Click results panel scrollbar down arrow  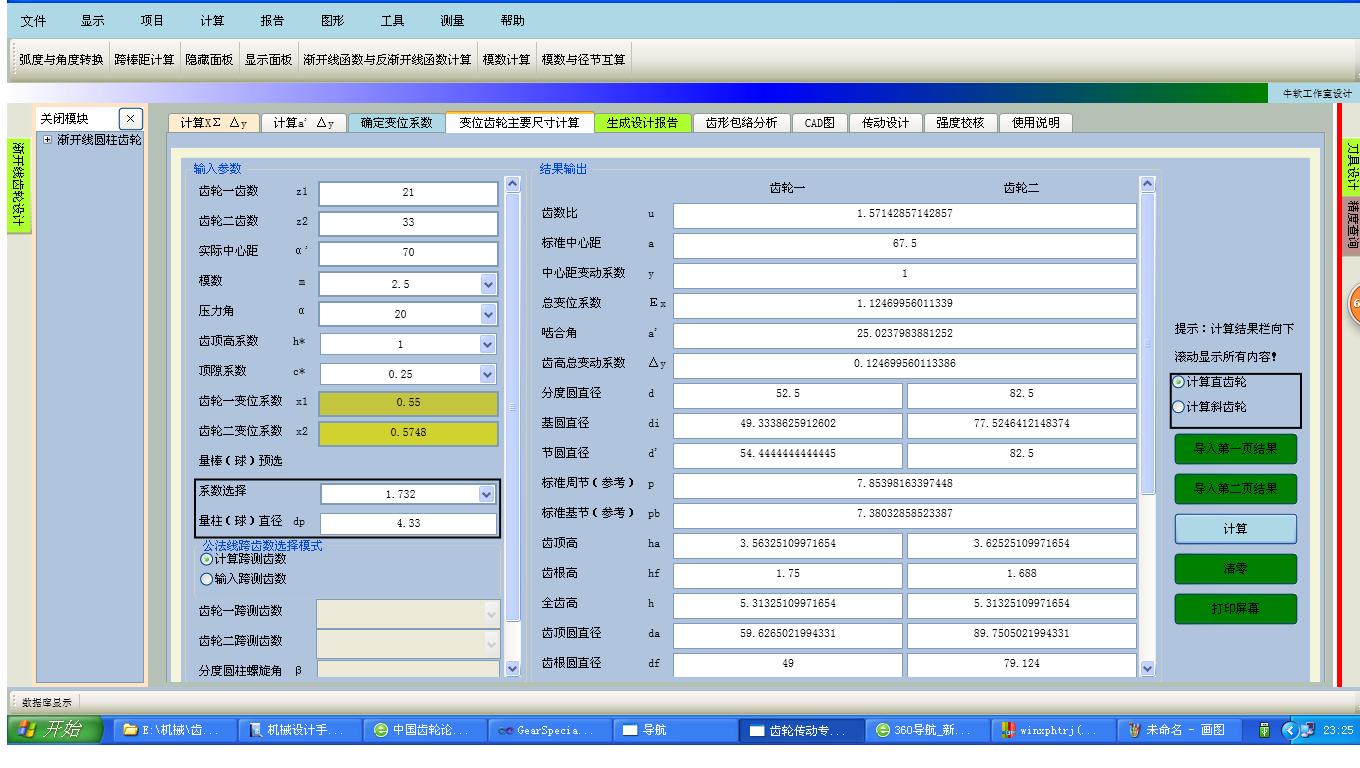click(x=1148, y=668)
